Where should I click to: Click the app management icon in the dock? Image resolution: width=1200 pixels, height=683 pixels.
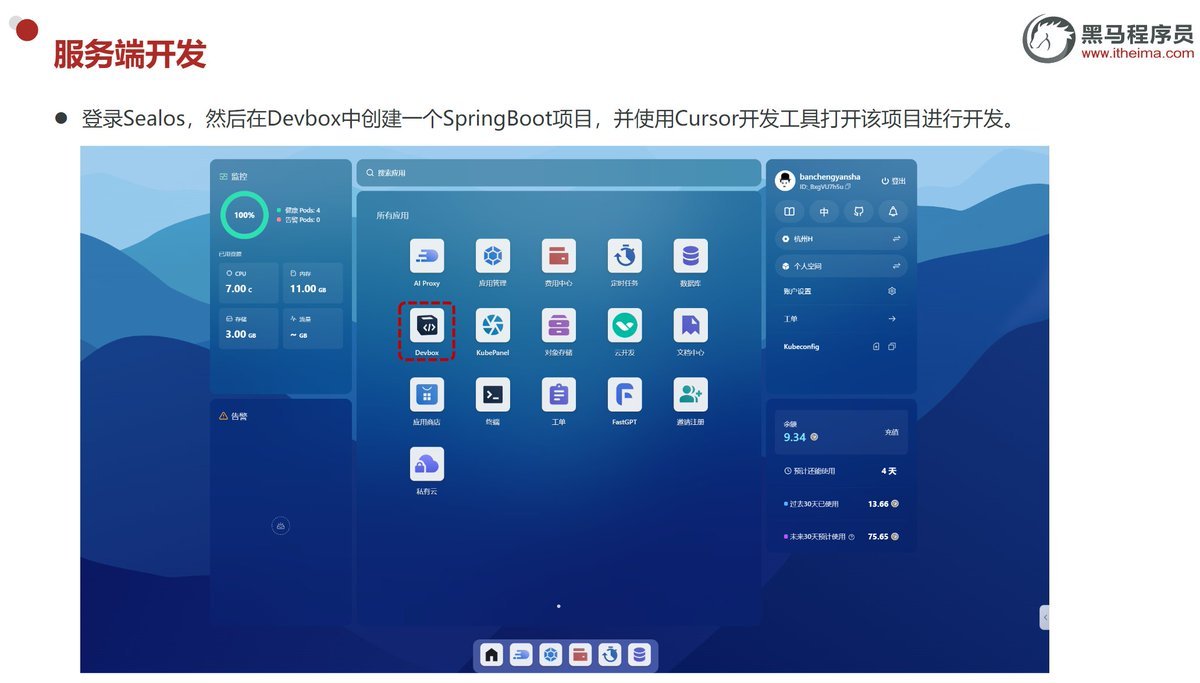[551, 655]
